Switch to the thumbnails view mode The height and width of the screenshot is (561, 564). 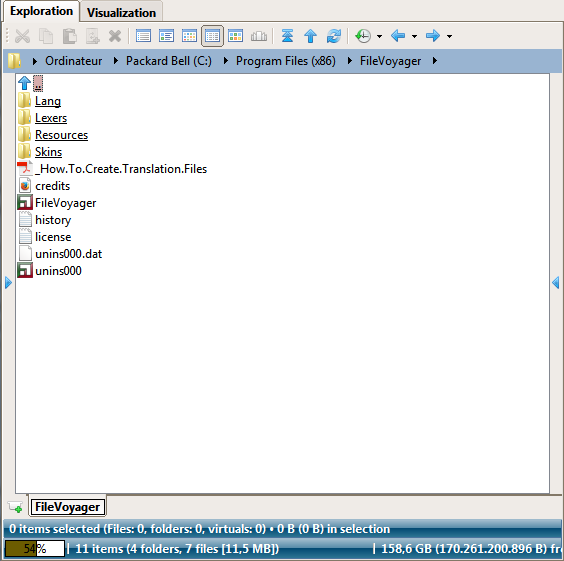[235, 36]
